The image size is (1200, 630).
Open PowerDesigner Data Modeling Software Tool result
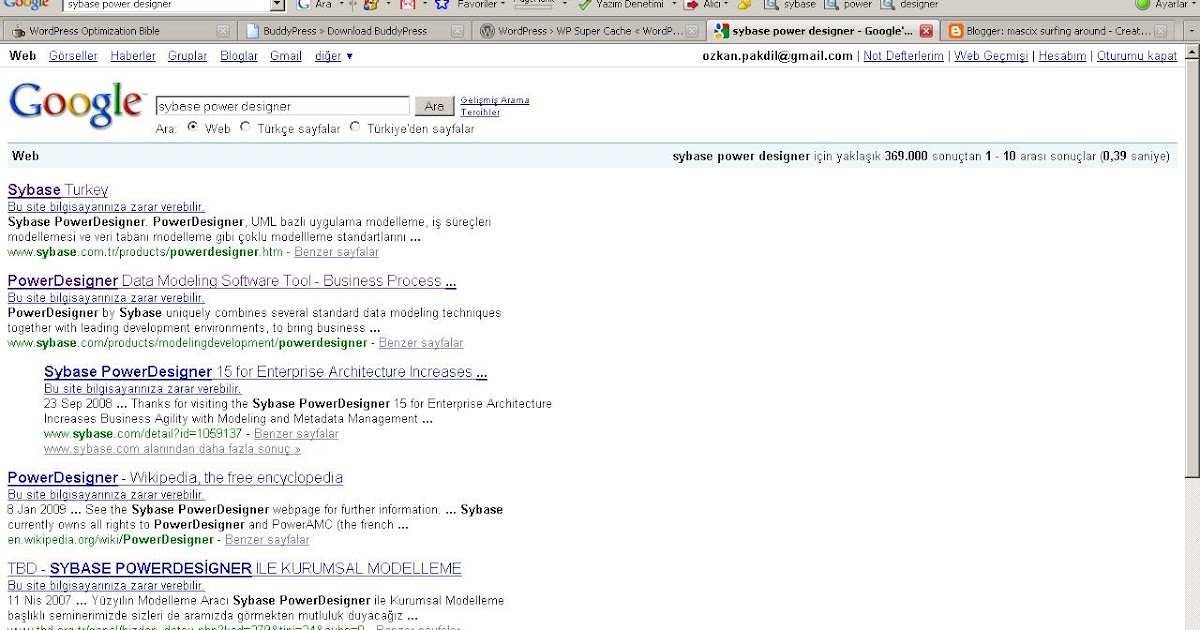(x=232, y=281)
